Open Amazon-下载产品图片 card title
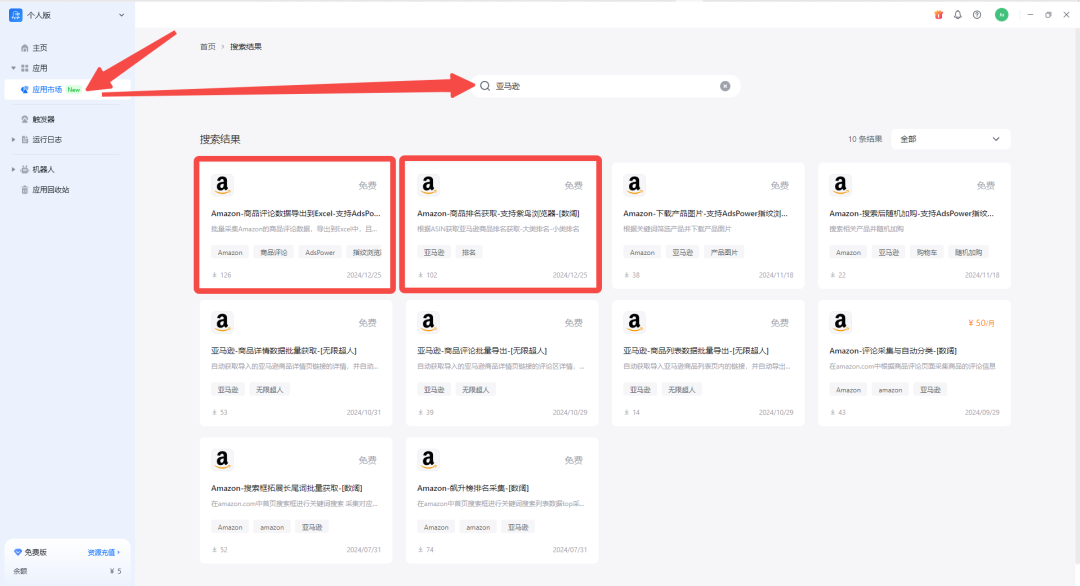The height and width of the screenshot is (586, 1080). point(705,213)
